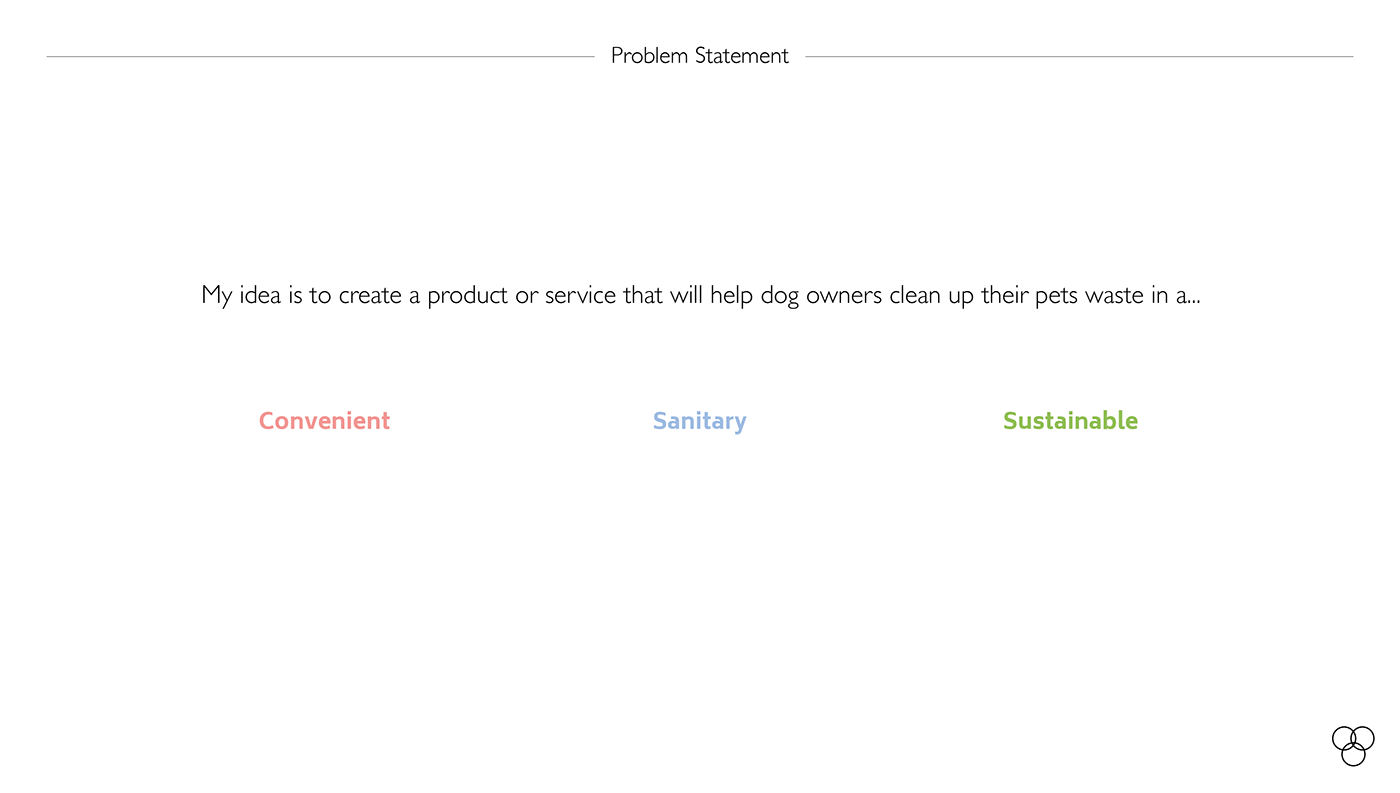
Task: Click the three overlapping circles logo
Action: [1353, 745]
